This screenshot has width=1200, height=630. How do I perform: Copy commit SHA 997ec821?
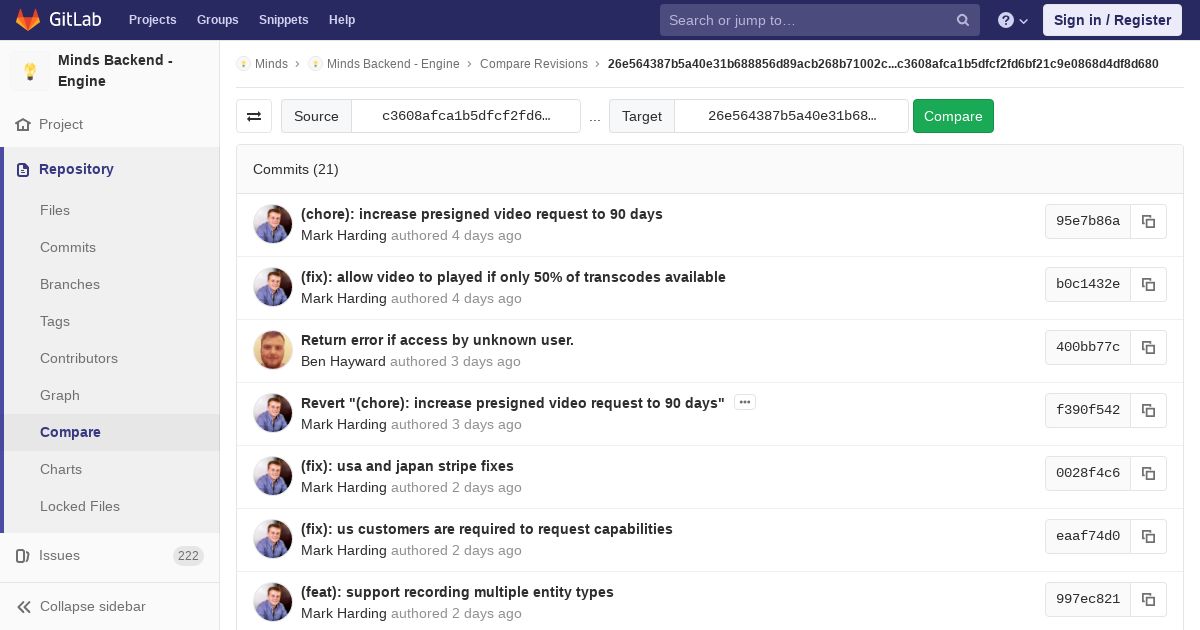click(1148, 599)
